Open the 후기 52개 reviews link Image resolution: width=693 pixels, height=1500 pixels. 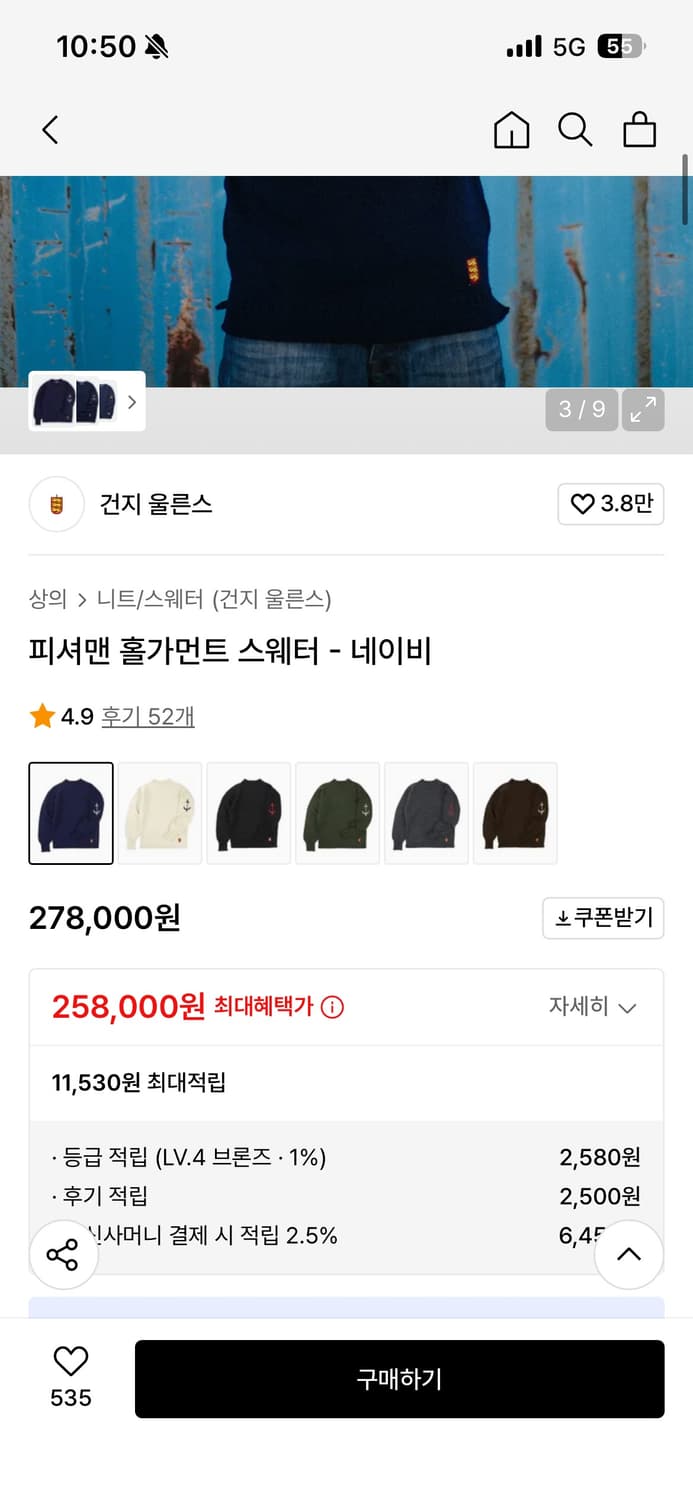pyautogui.click(x=148, y=718)
